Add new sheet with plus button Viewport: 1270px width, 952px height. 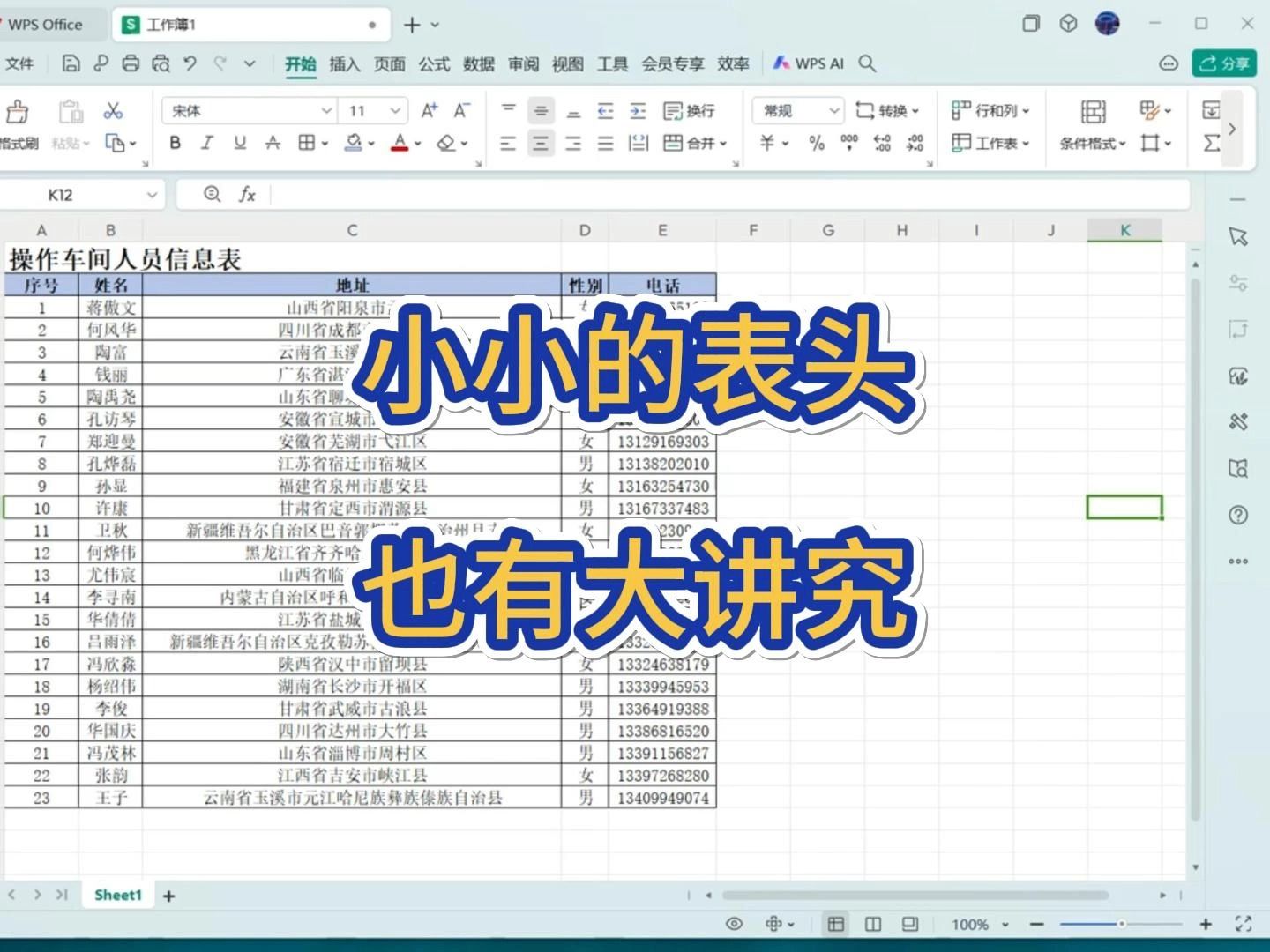168,896
